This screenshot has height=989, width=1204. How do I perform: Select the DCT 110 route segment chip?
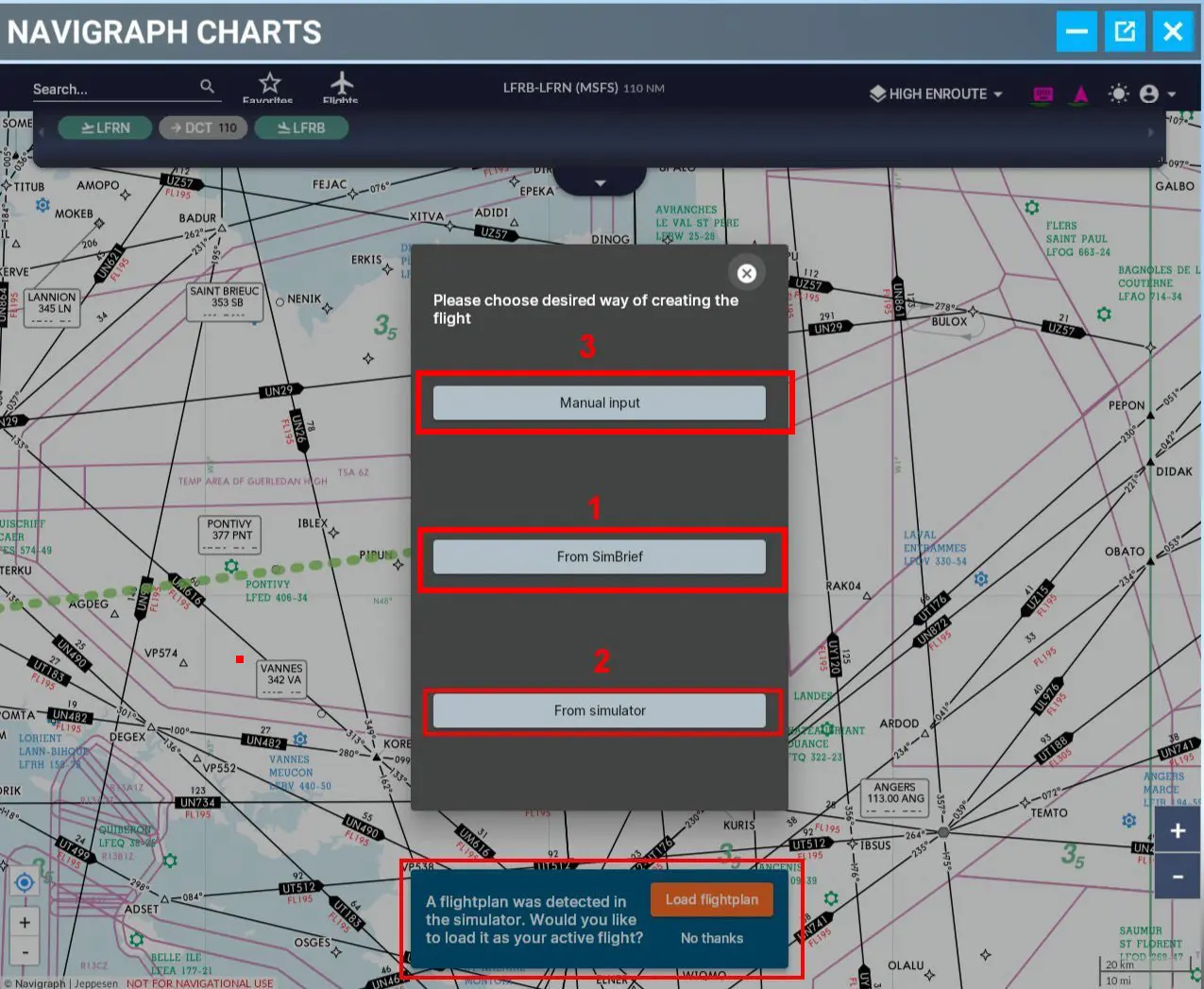[203, 128]
